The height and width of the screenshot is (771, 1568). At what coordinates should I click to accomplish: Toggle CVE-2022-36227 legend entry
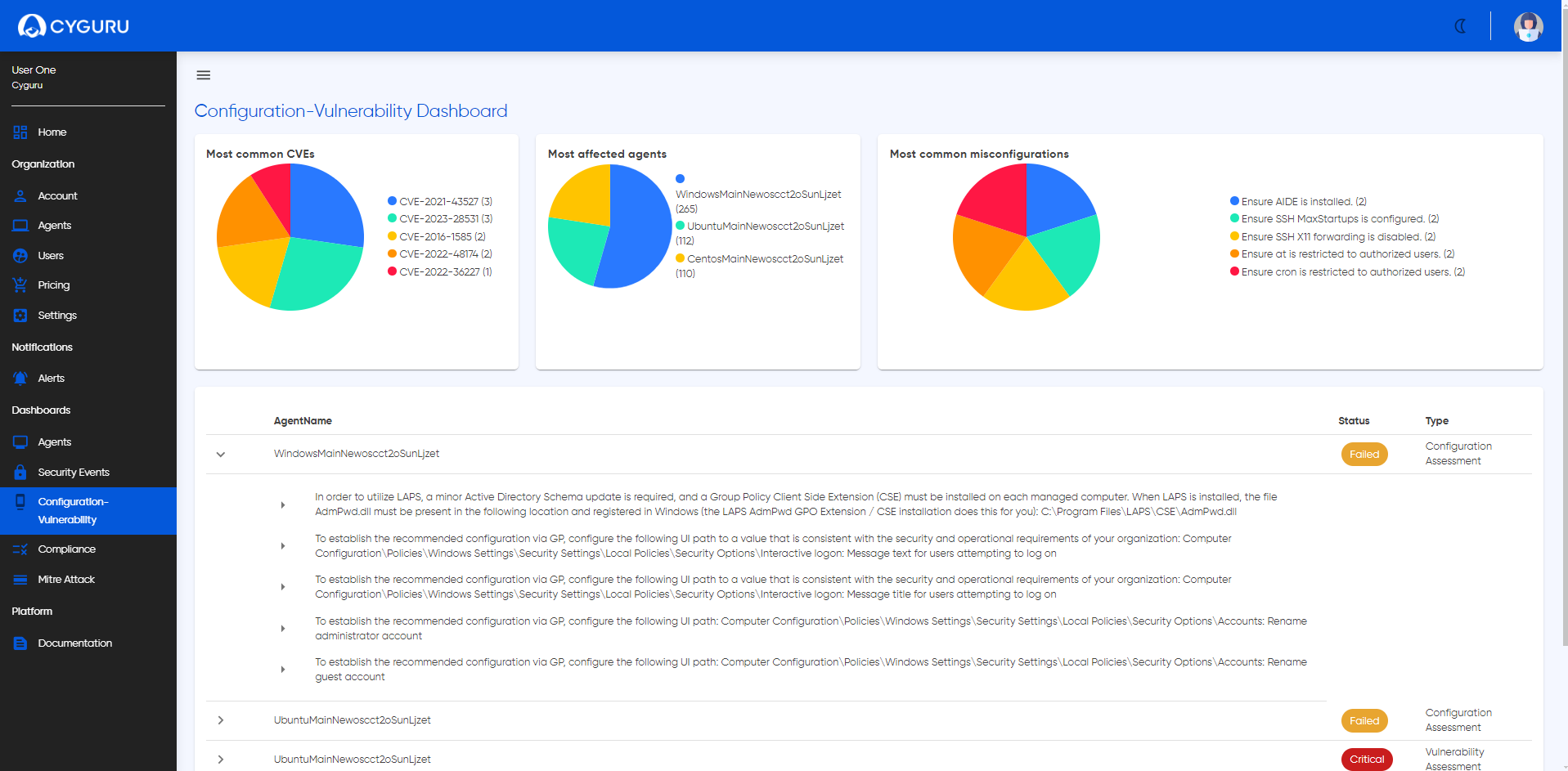click(440, 272)
